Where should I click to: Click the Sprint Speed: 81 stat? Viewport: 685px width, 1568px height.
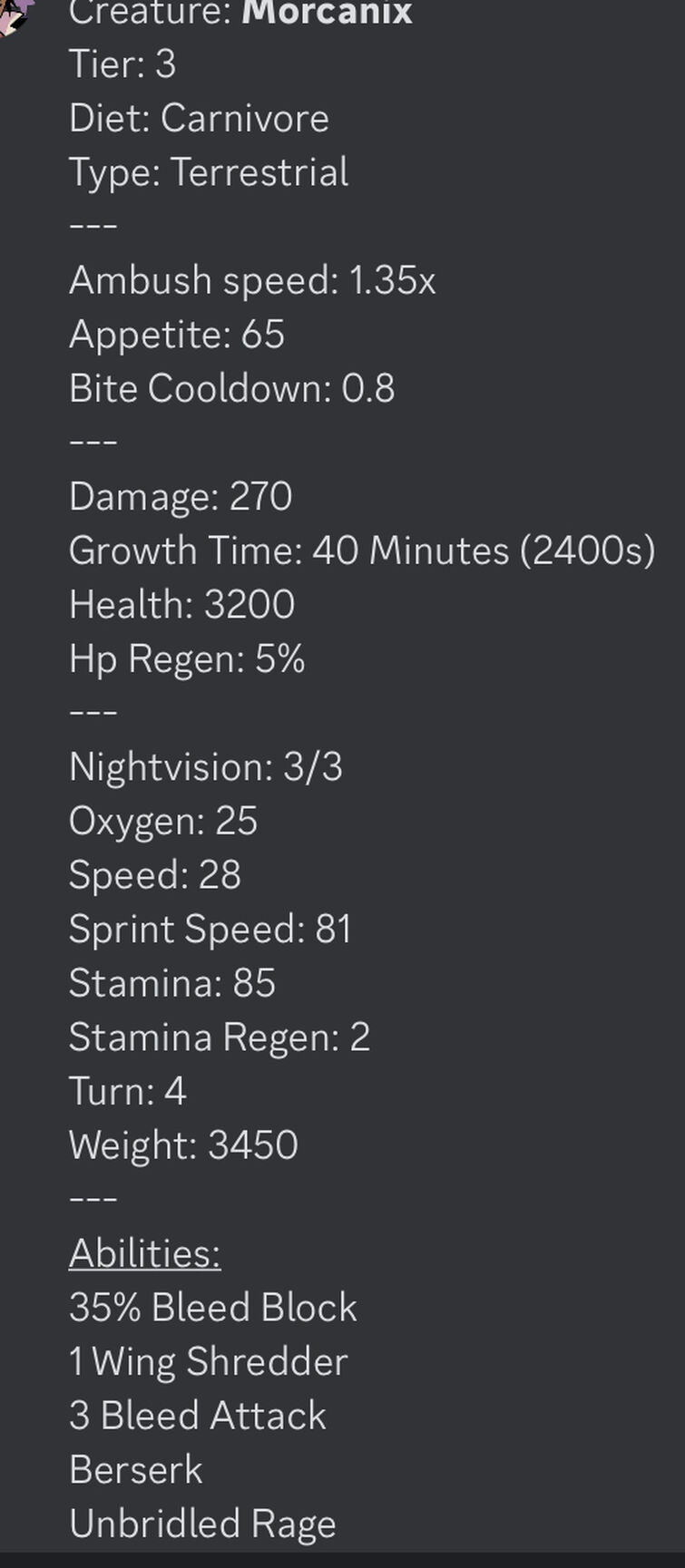tap(210, 929)
